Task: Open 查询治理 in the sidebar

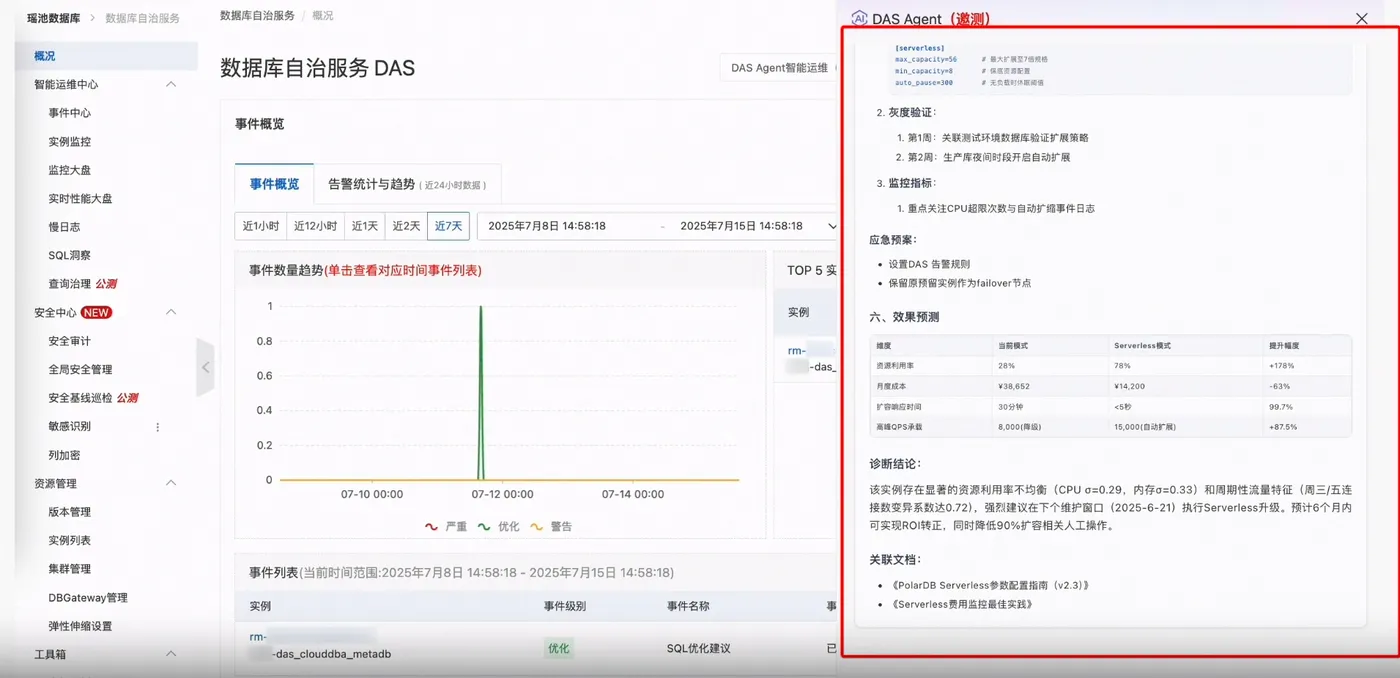Action: tap(69, 284)
